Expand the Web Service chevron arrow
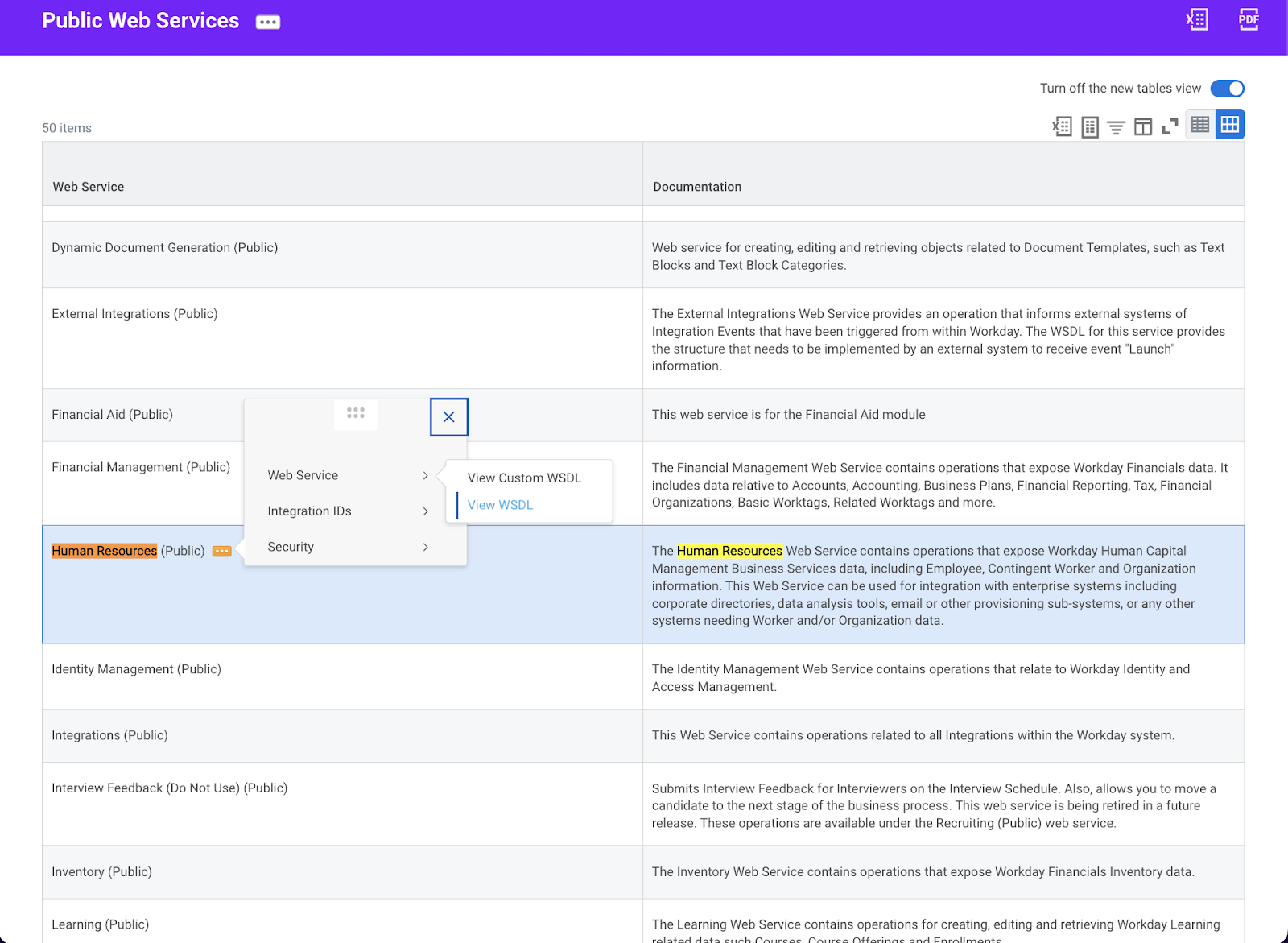Image resolution: width=1288 pixels, height=943 pixels. point(426,475)
